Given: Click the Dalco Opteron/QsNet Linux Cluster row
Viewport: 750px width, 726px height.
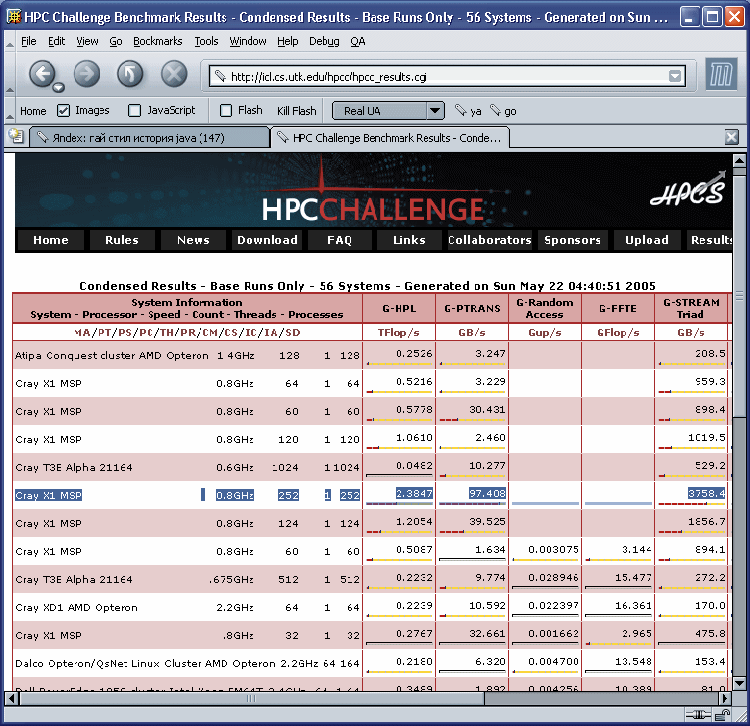Looking at the screenshot, I should (187, 663).
